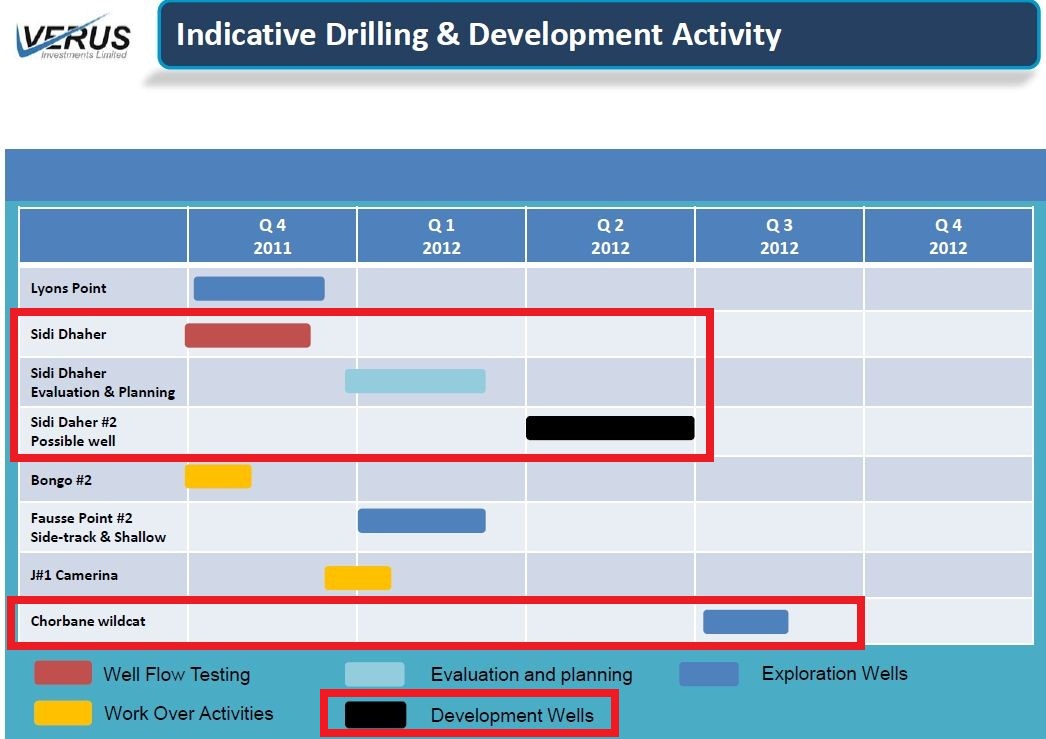Select the J#1 Camerina row label
This screenshot has height=739, width=1046.
click(74, 575)
